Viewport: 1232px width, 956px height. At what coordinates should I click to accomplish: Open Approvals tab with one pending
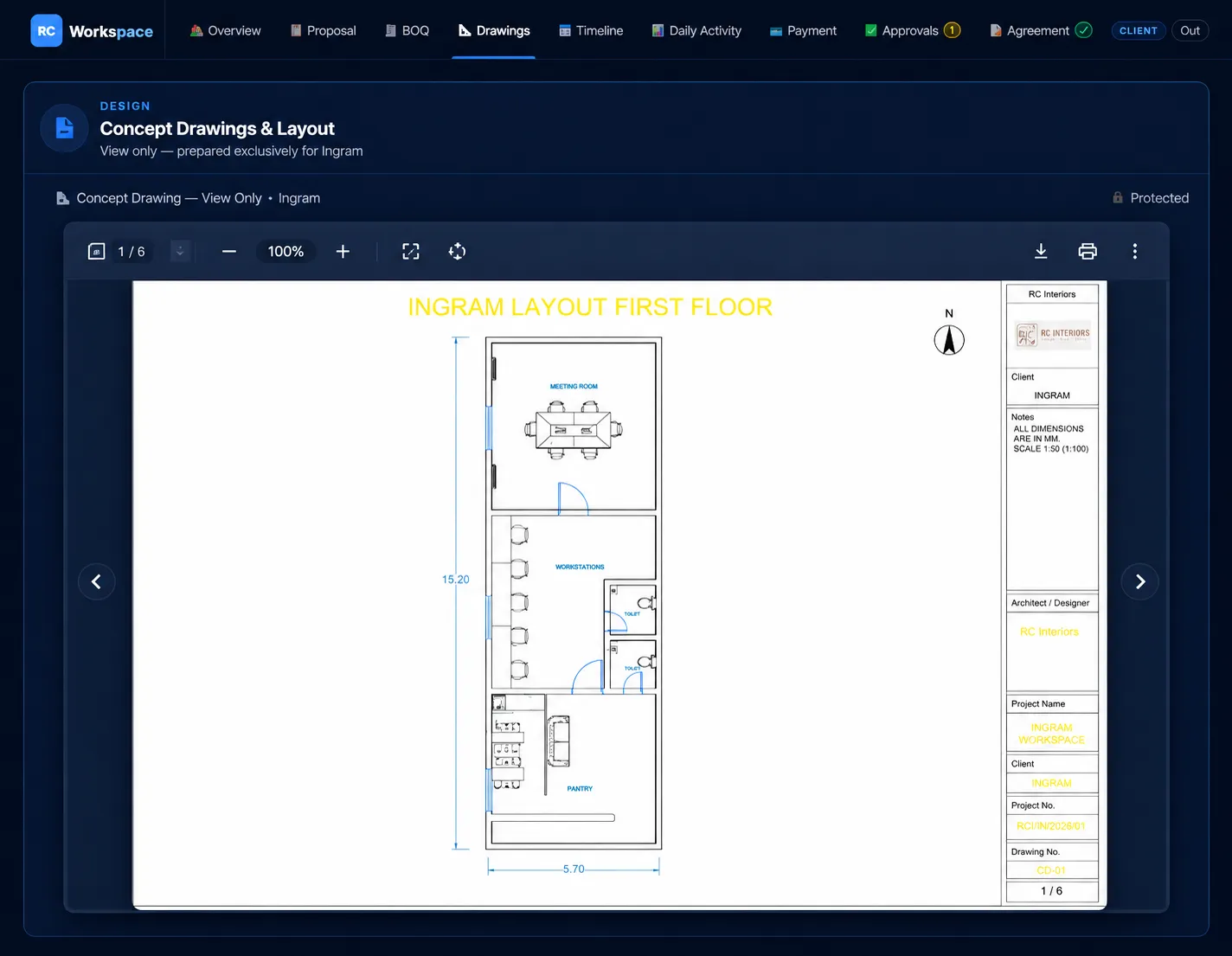coord(913,30)
